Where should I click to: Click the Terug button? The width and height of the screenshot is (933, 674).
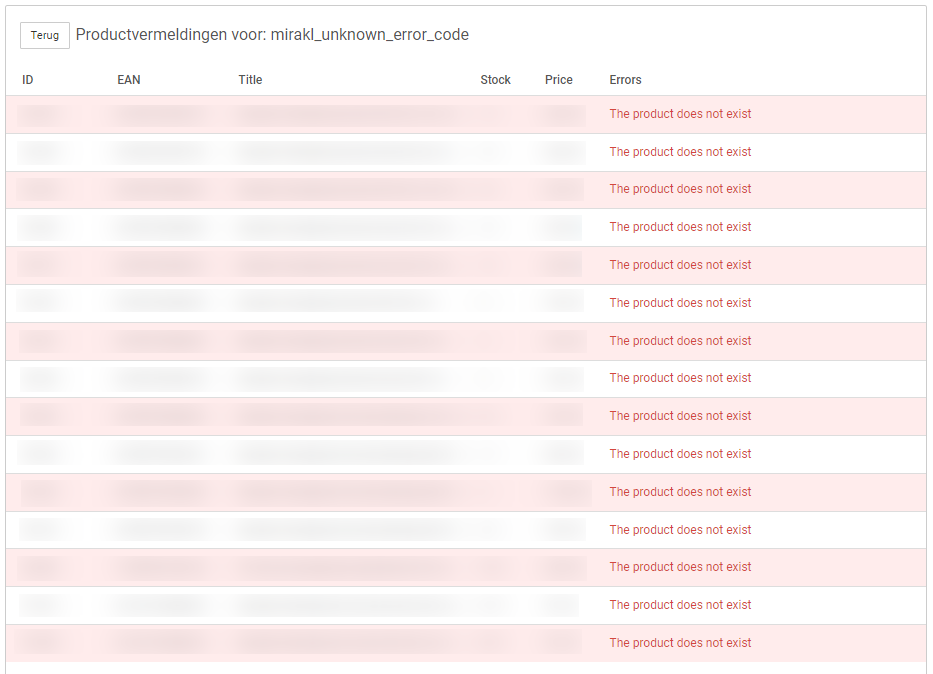[45, 36]
